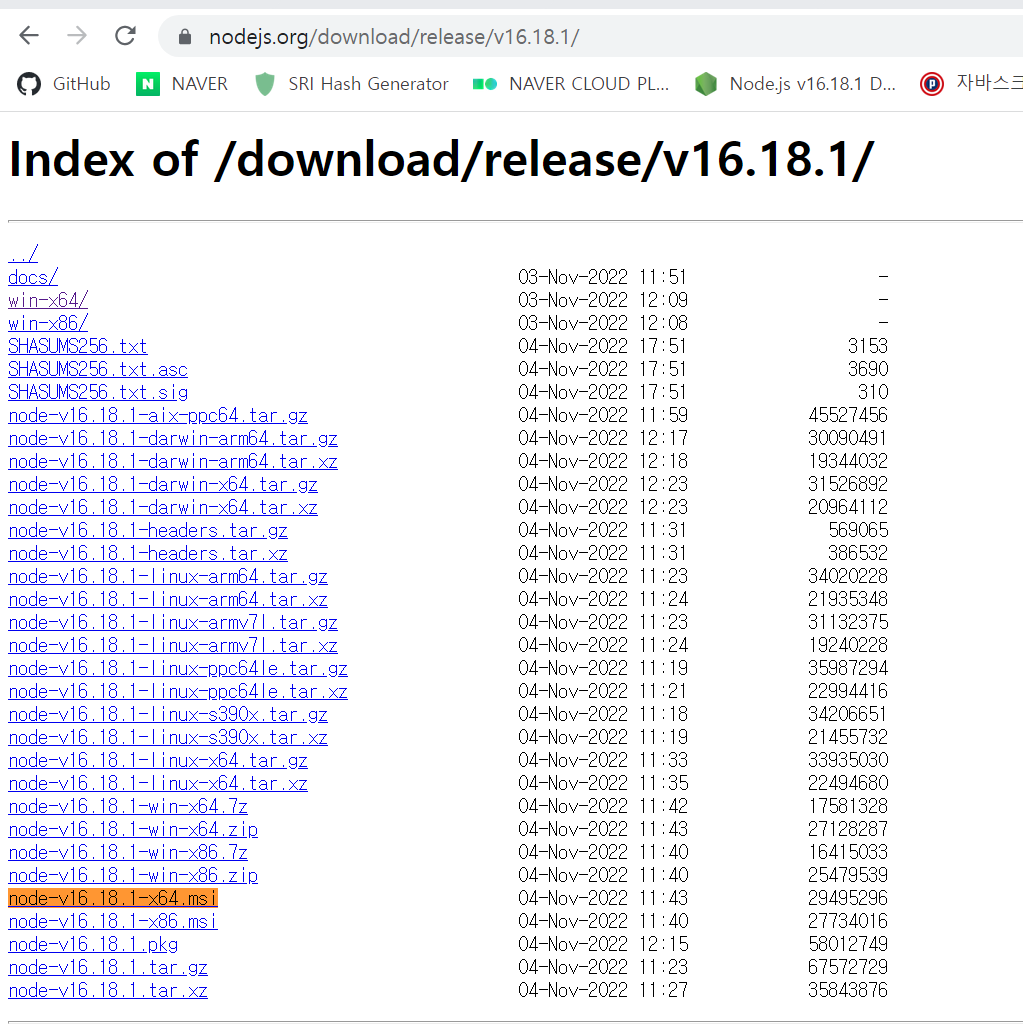Click the GitHub bookmark icon

27,84
